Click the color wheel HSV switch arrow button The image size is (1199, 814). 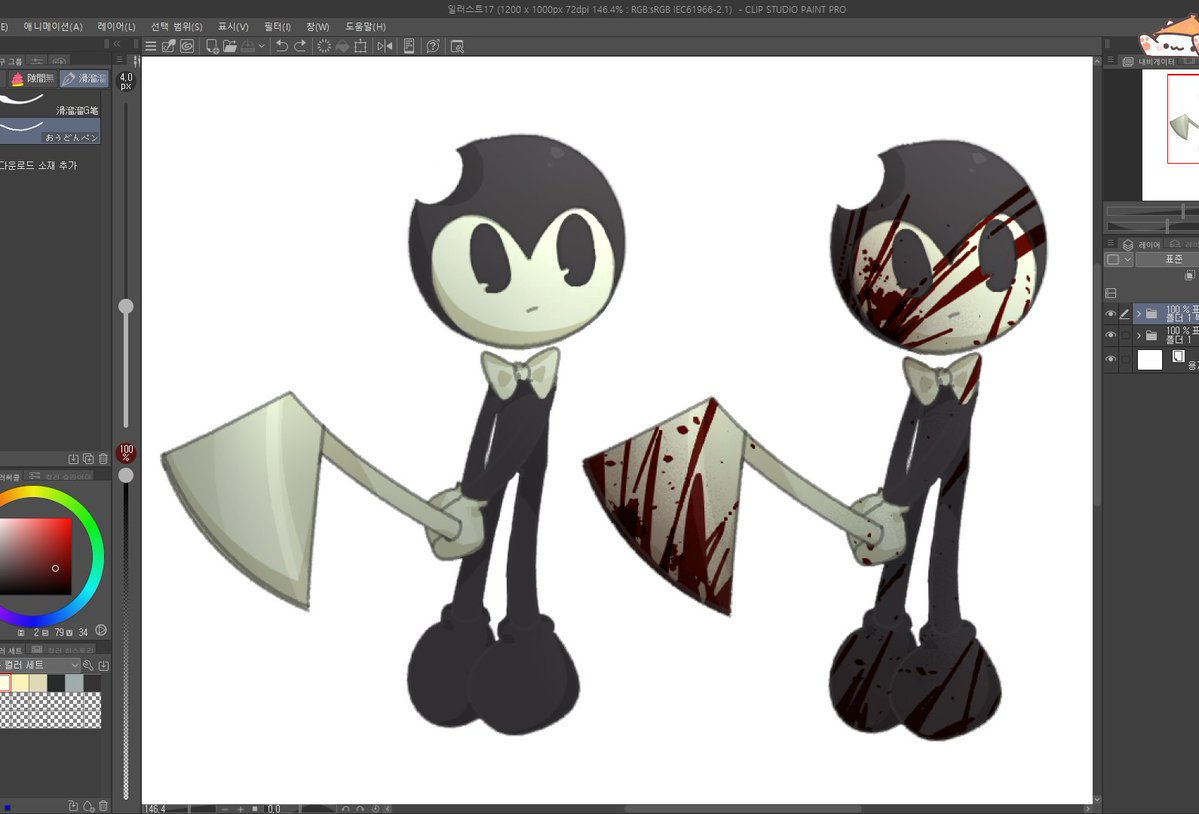click(100, 631)
